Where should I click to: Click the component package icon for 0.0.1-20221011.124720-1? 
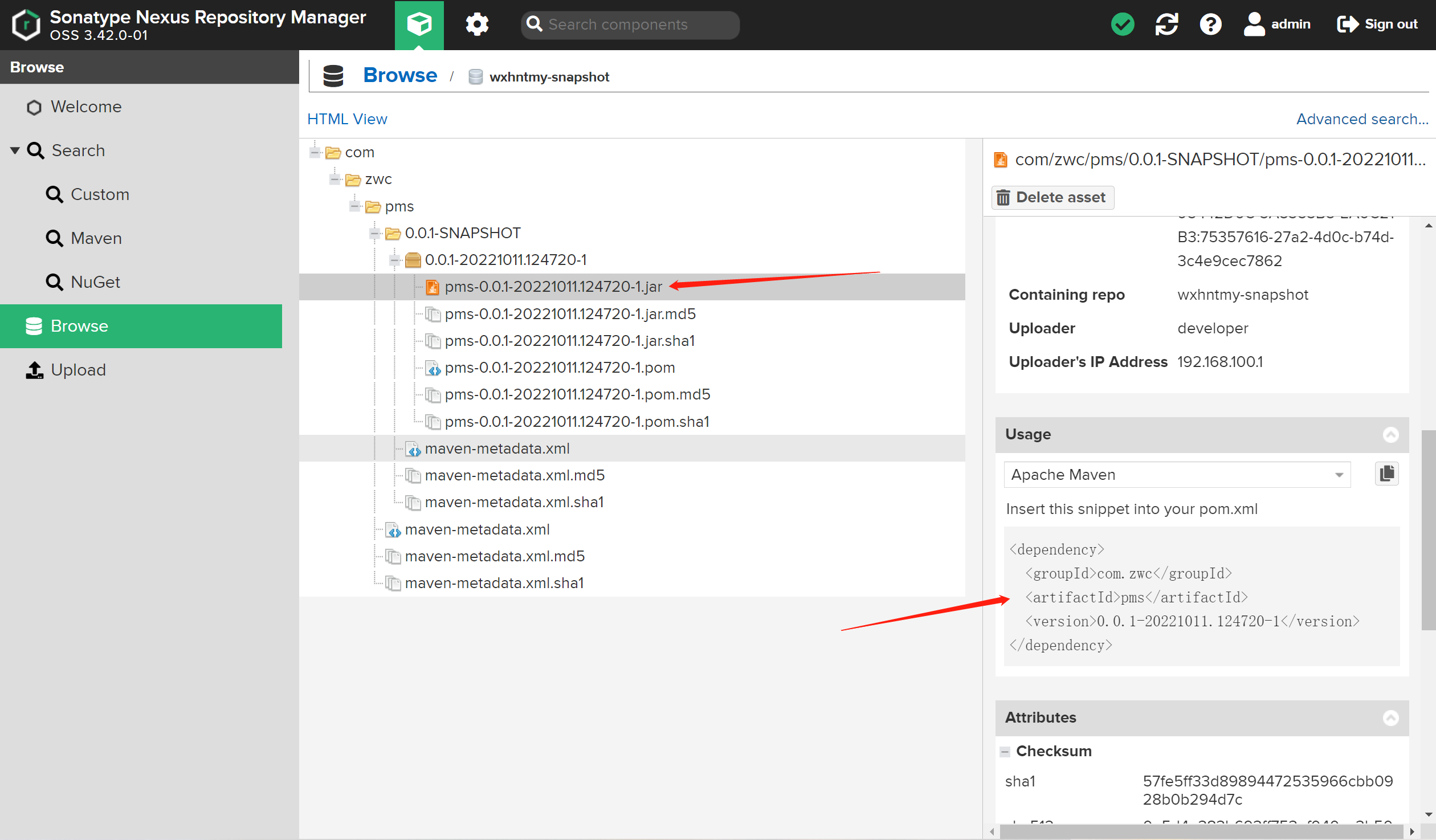coord(413,260)
